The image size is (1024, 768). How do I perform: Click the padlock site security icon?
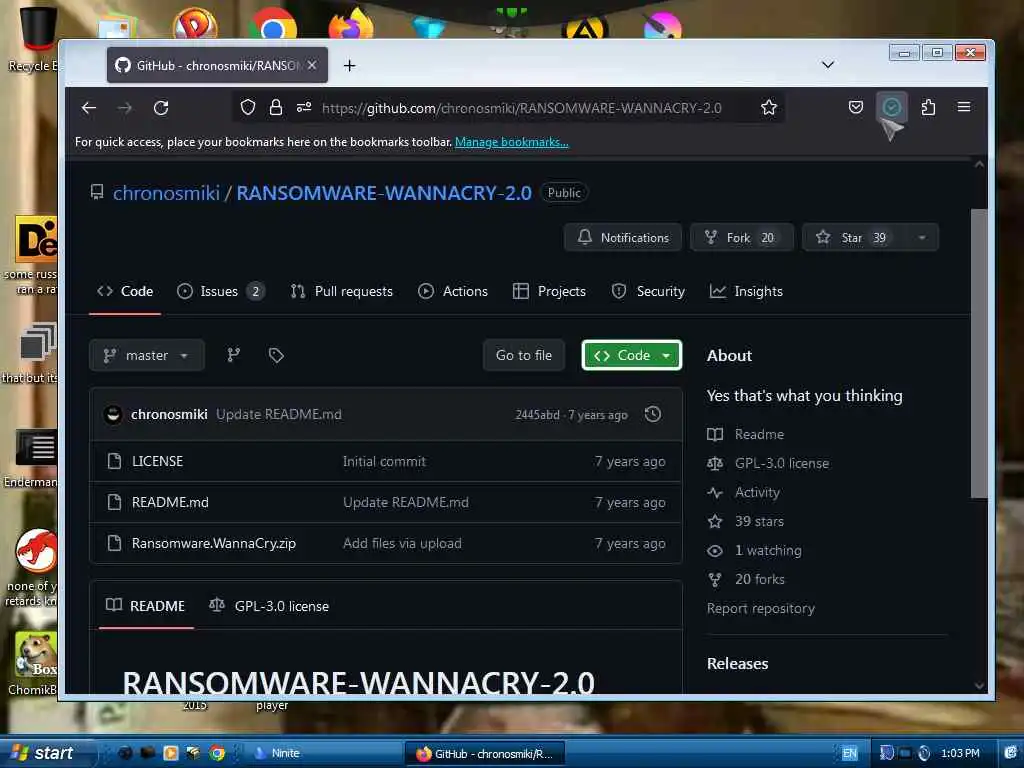tap(276, 107)
